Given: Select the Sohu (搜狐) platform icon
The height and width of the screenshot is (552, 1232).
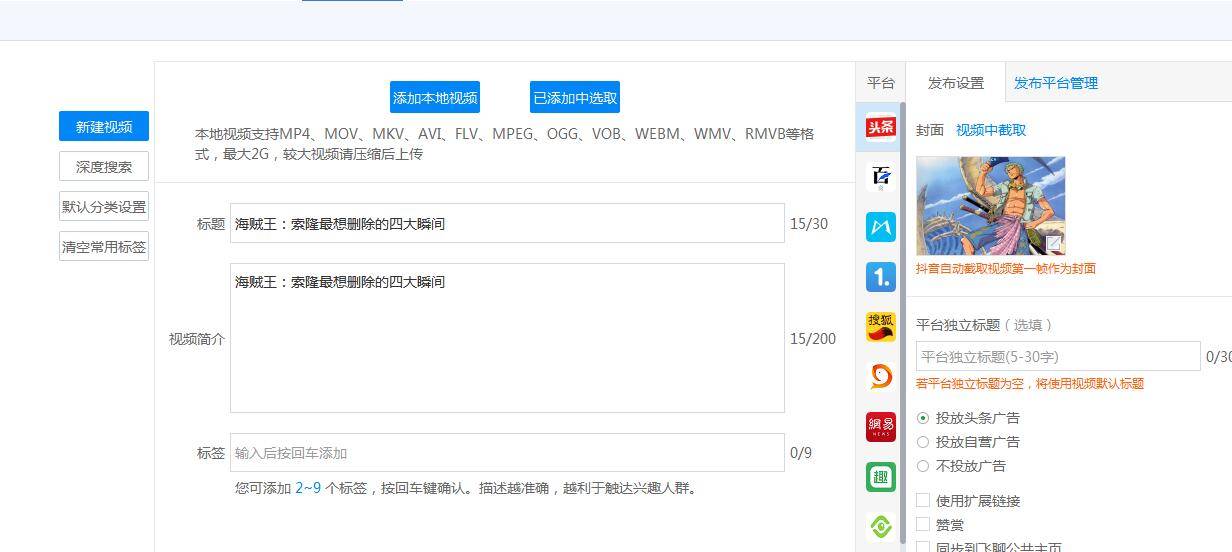Looking at the screenshot, I should tap(880, 327).
